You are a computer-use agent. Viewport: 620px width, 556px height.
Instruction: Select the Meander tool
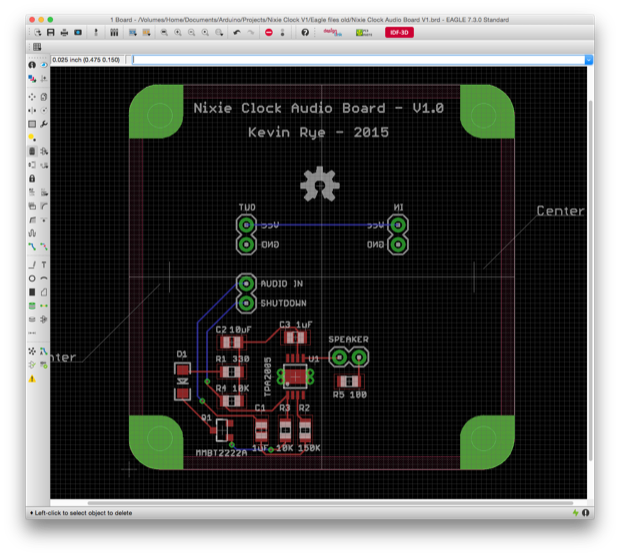click(32, 233)
